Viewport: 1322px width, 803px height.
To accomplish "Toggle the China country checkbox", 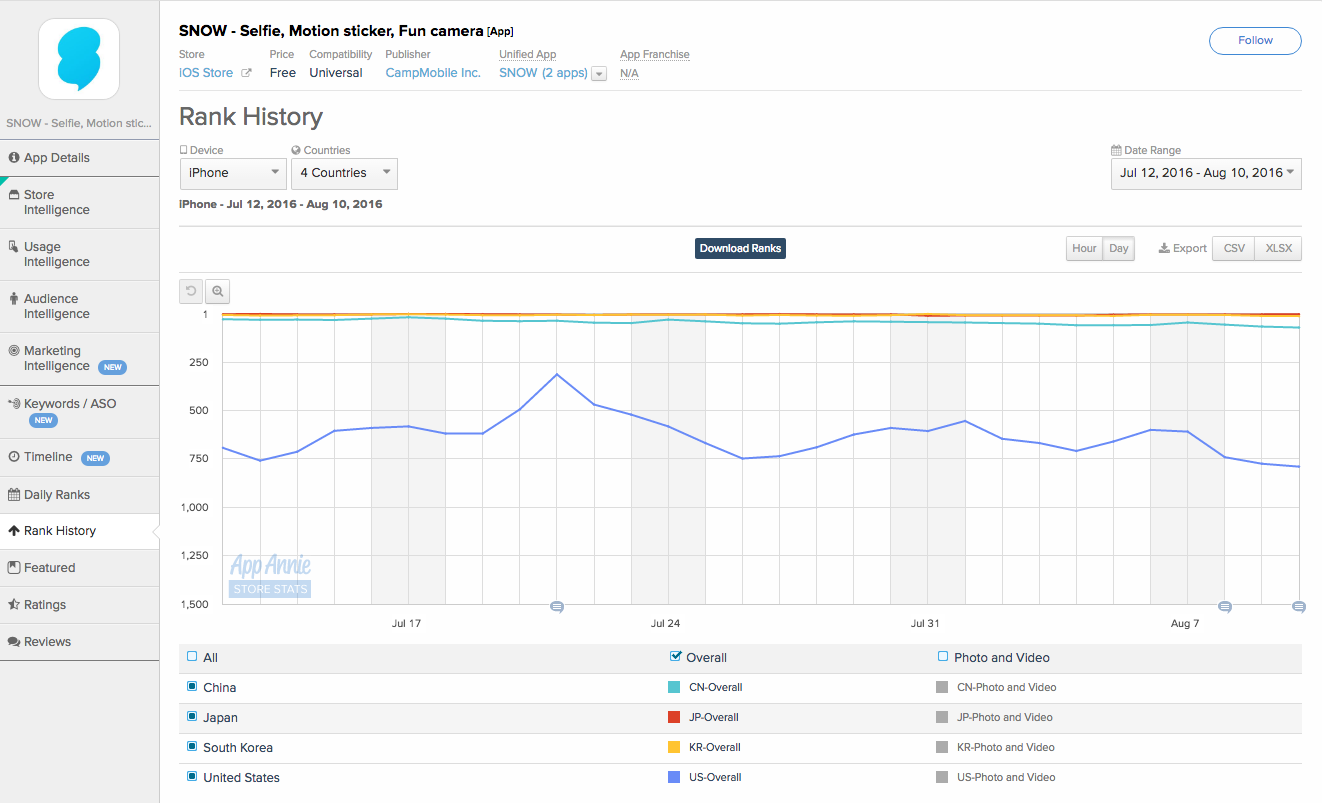I will point(192,687).
